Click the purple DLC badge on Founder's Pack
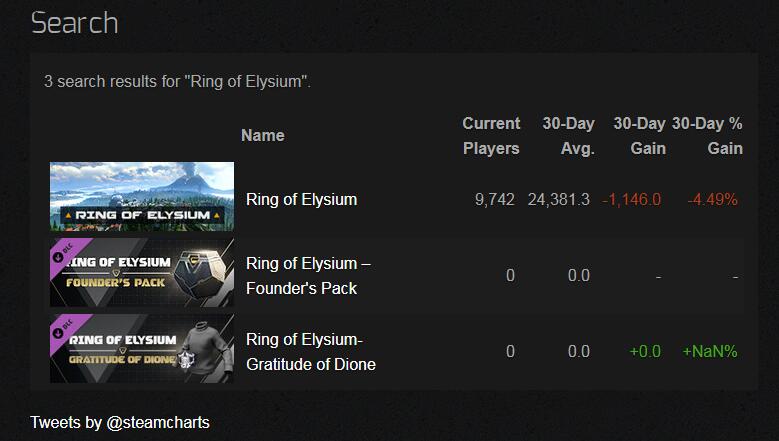The height and width of the screenshot is (441, 779). coord(62,254)
